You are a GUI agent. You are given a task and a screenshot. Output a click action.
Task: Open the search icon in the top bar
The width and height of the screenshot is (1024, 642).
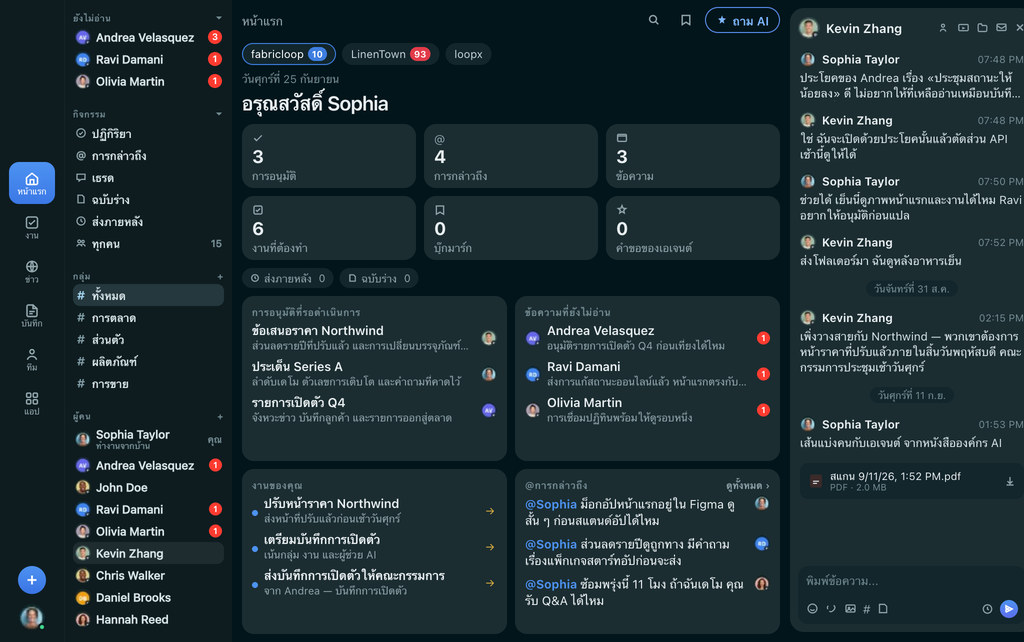tap(653, 20)
